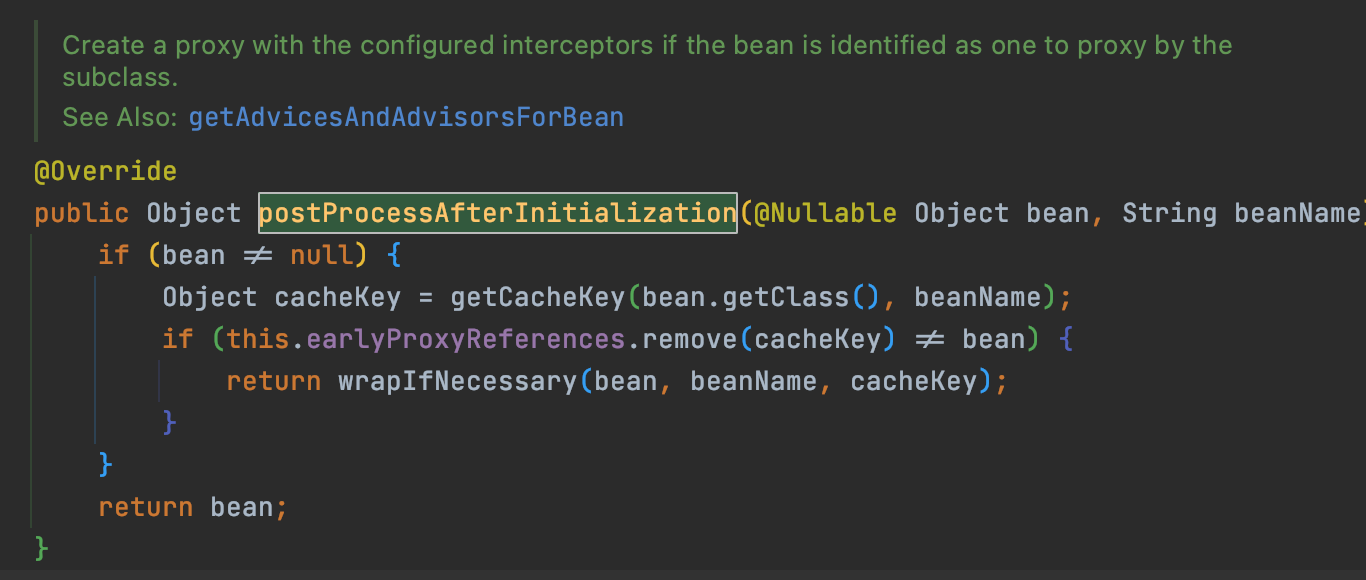Image resolution: width=1366 pixels, height=580 pixels.
Task: Click the 'See Also' documentation label
Action: (x=119, y=117)
